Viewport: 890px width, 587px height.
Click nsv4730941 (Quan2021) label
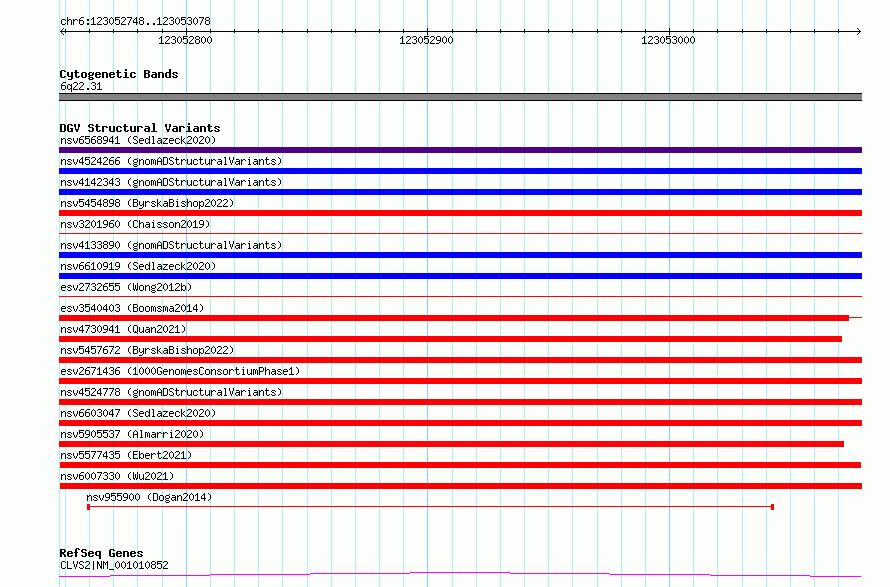(x=123, y=329)
